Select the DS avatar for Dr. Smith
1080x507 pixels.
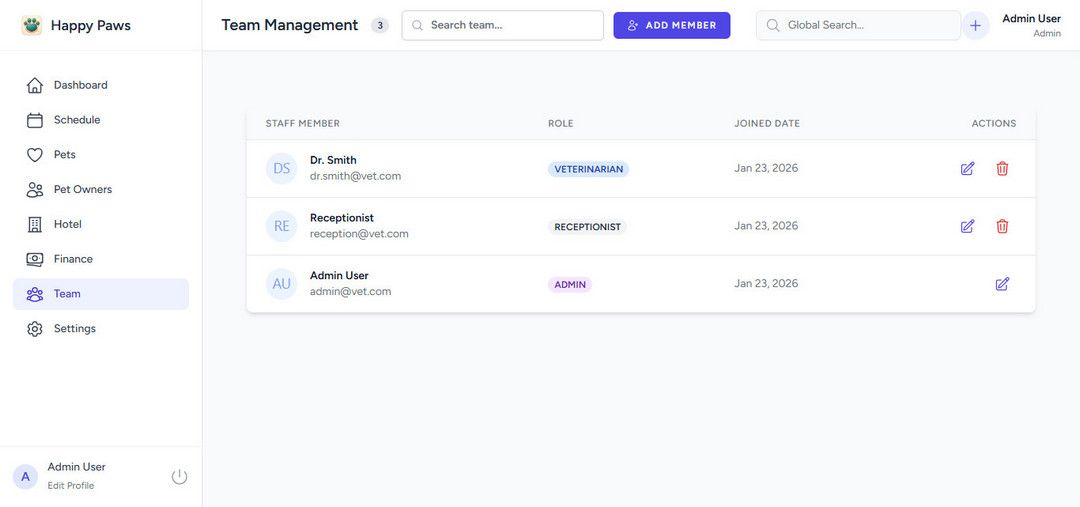pos(282,168)
